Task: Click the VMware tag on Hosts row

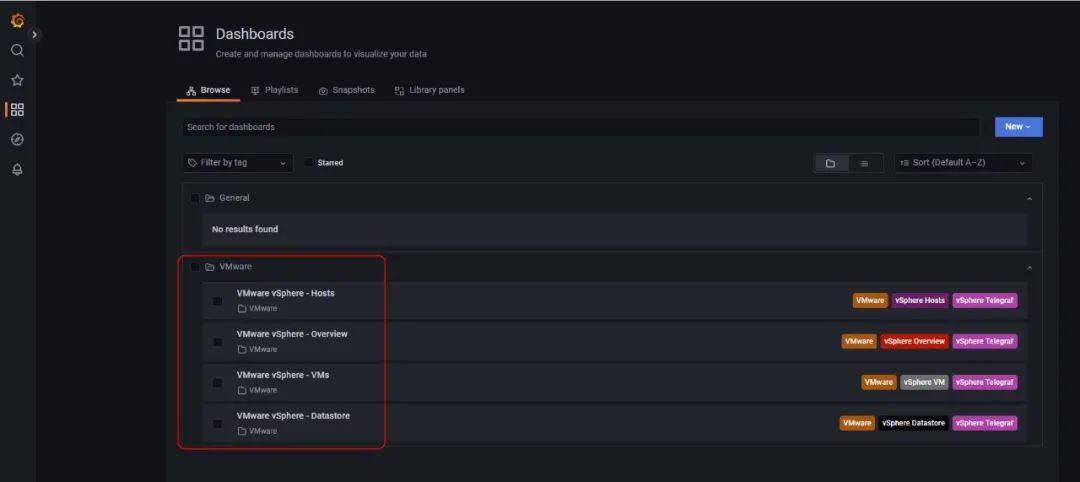Action: [x=870, y=300]
